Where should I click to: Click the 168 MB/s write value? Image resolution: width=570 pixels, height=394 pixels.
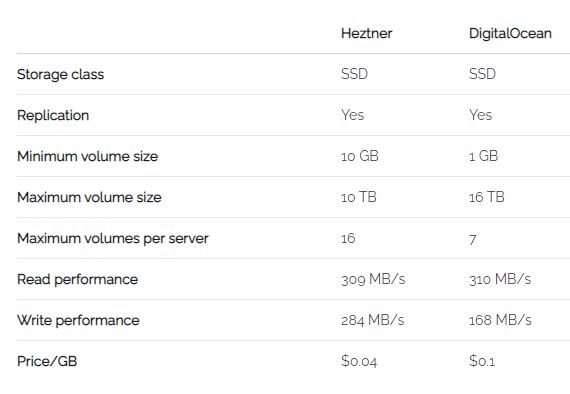pyautogui.click(x=500, y=321)
